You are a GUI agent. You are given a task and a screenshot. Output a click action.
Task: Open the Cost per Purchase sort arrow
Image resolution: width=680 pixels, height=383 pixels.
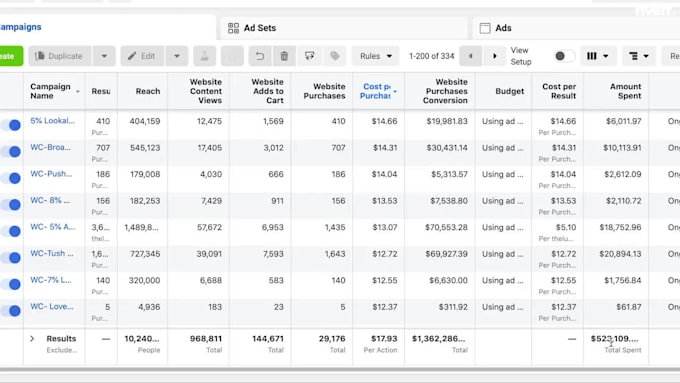pyautogui.click(x=395, y=92)
